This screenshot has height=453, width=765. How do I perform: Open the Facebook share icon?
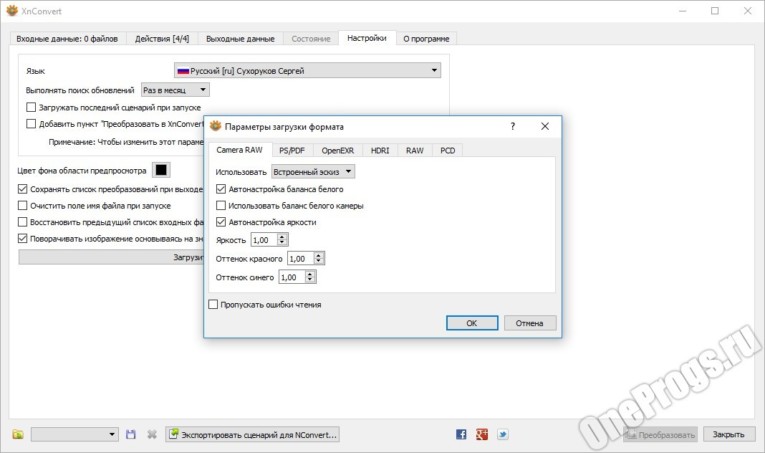pos(461,434)
